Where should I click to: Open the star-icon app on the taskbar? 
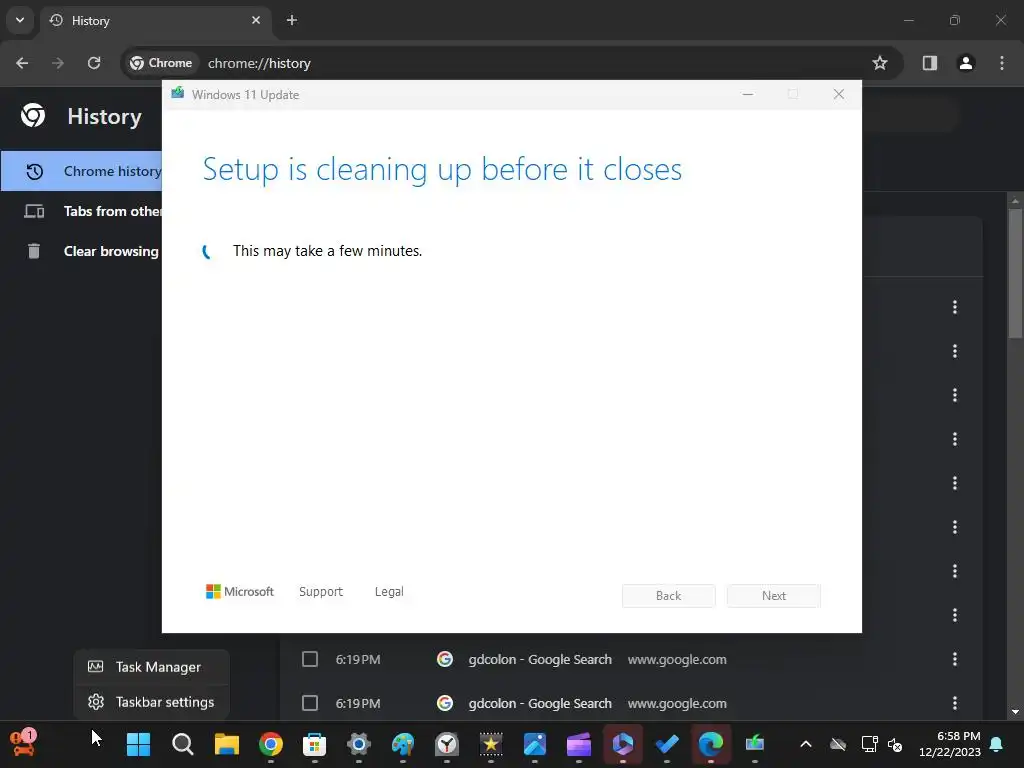[x=490, y=744]
